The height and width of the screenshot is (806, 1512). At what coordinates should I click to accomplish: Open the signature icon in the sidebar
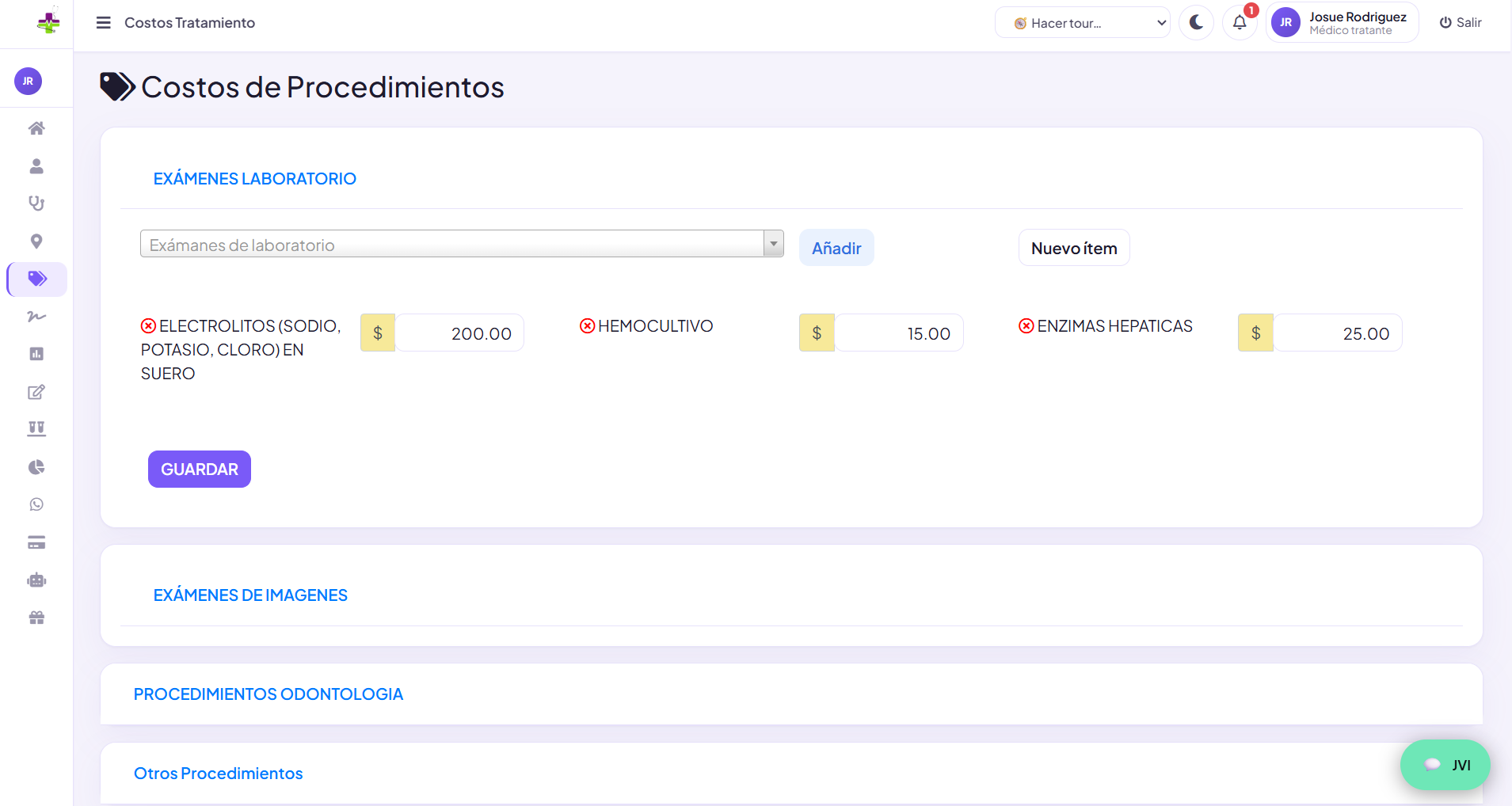pos(36,317)
